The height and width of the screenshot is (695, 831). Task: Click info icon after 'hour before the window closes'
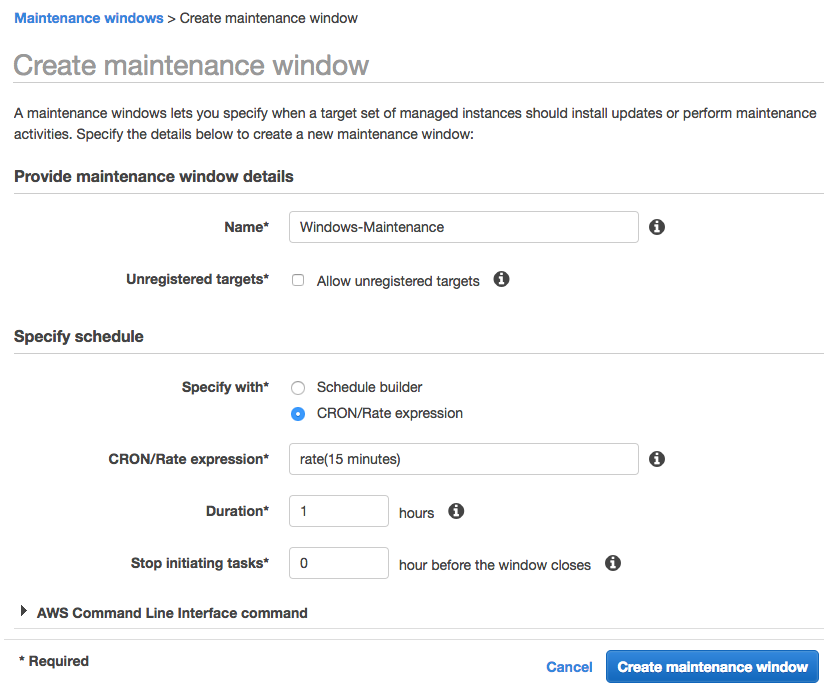coord(613,563)
